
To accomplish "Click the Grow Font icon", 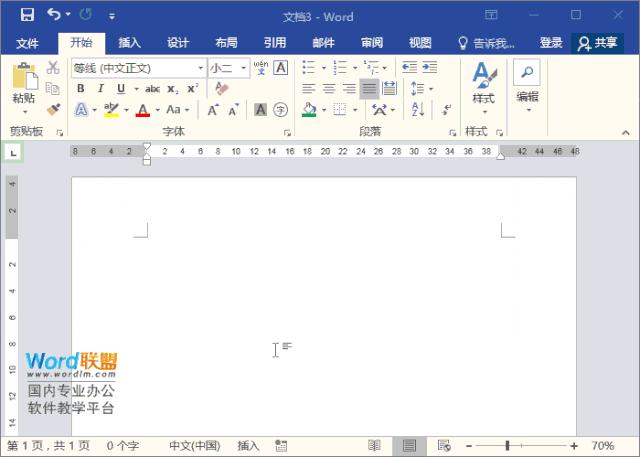I will [x=213, y=110].
